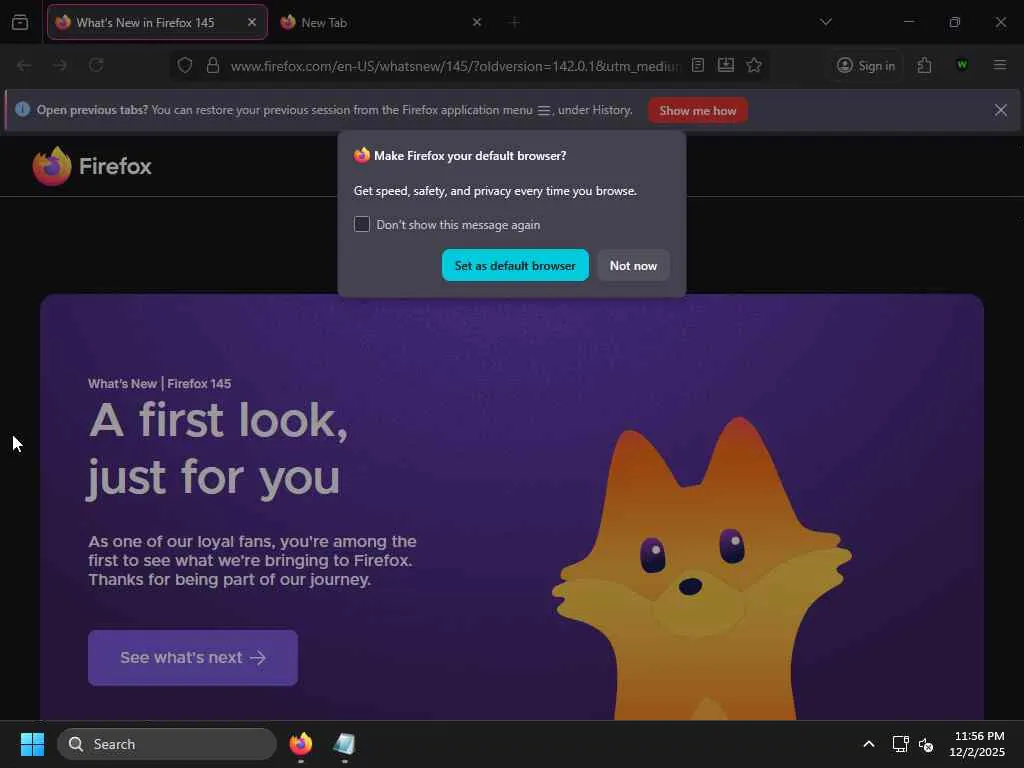Expand the list all tabs chevron

[x=826, y=22]
